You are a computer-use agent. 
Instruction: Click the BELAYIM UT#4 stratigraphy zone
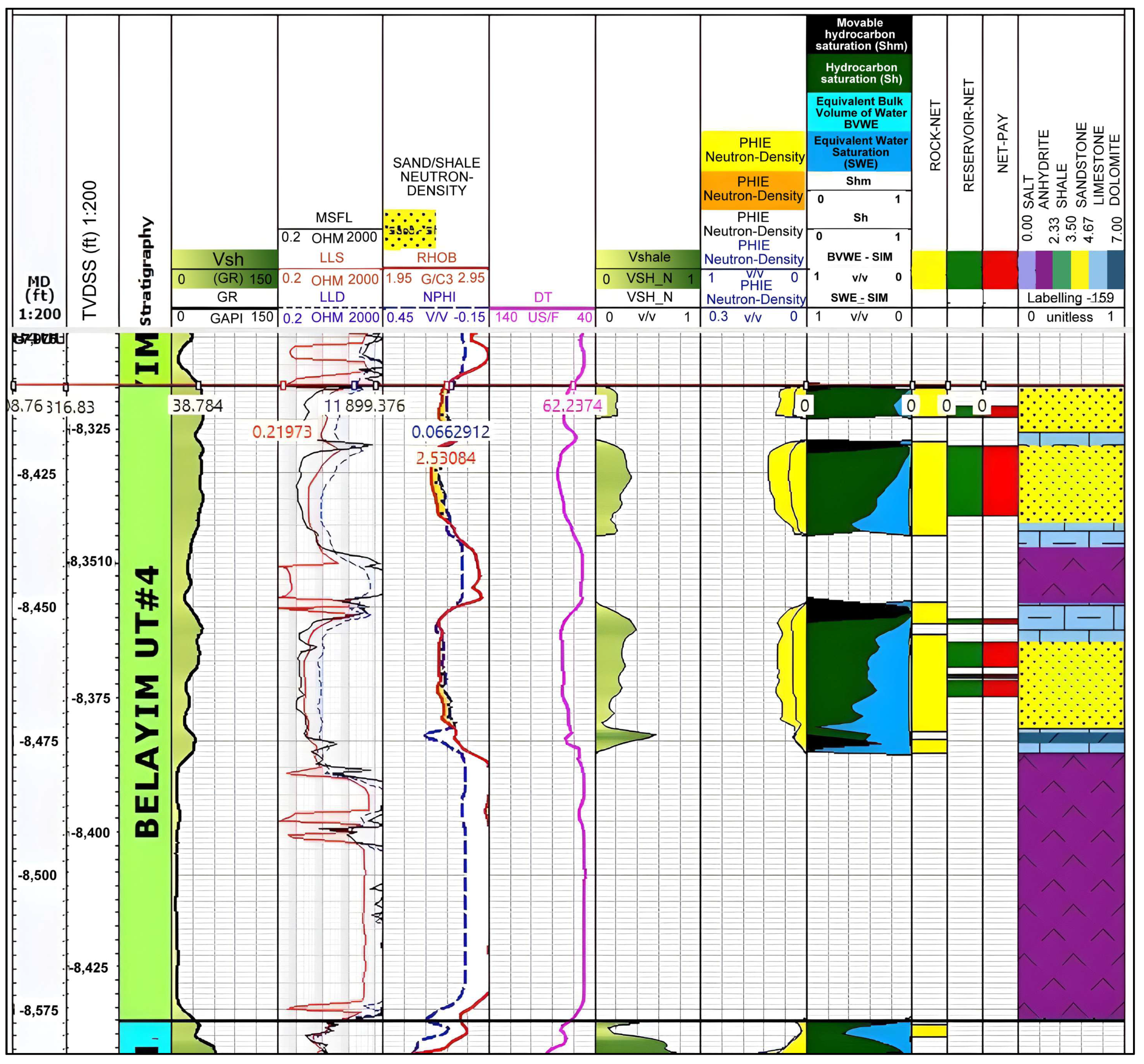(146, 702)
